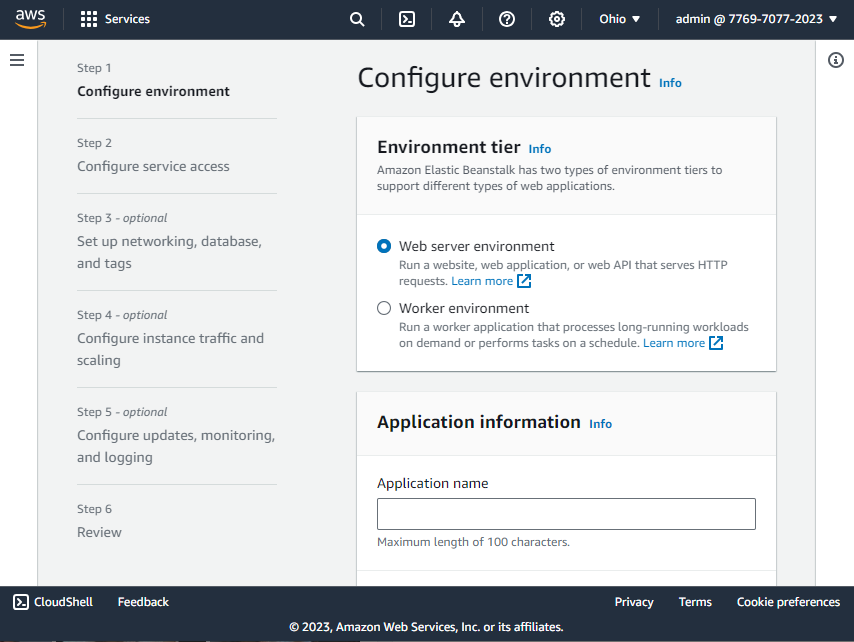
Task: Select Worker environment radio button
Action: tap(384, 308)
